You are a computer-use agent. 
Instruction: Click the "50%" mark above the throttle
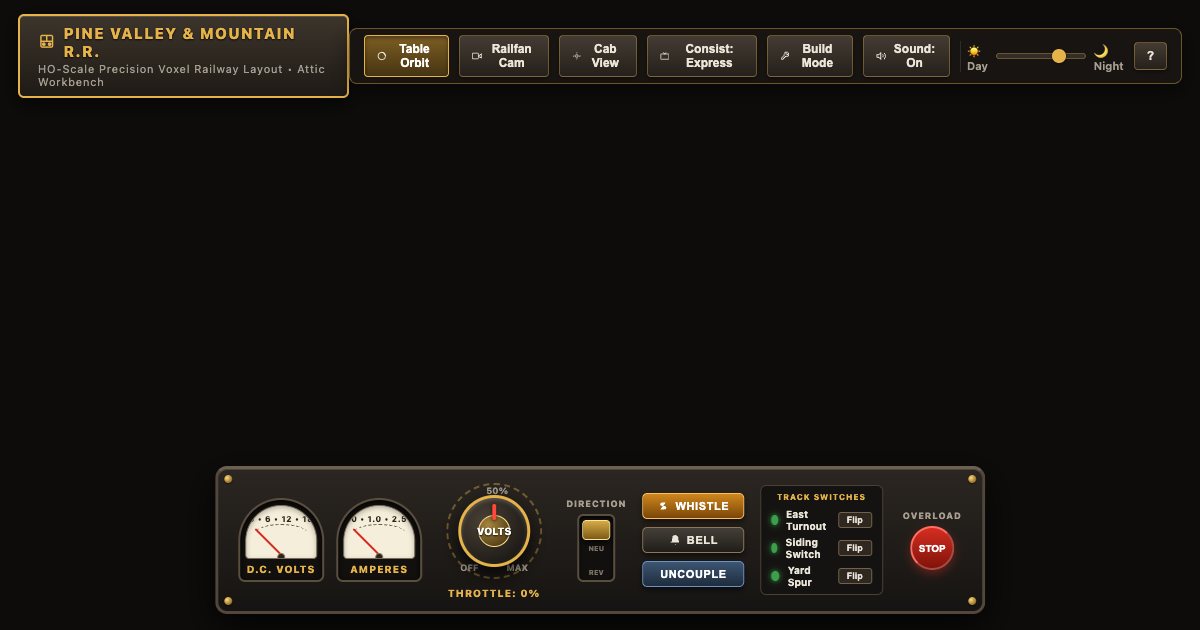point(497,491)
